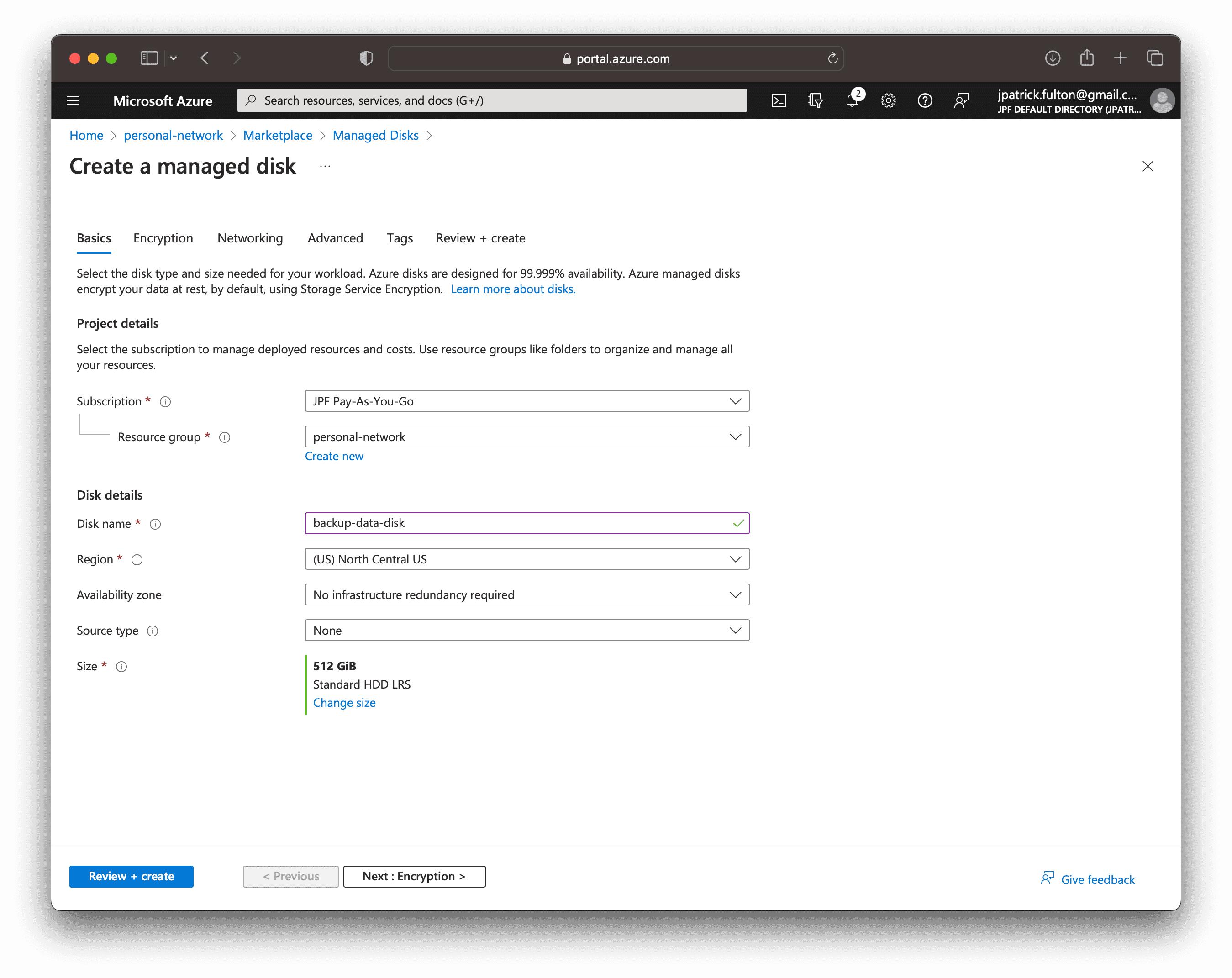Open the ellipsis more options beside title
1232x978 pixels.
325,166
